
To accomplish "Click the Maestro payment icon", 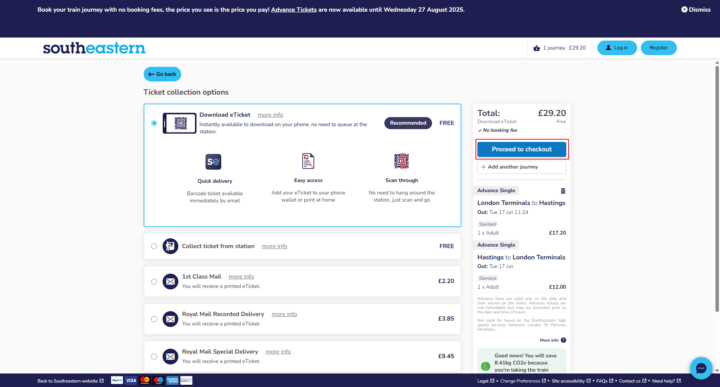I will pos(158,380).
